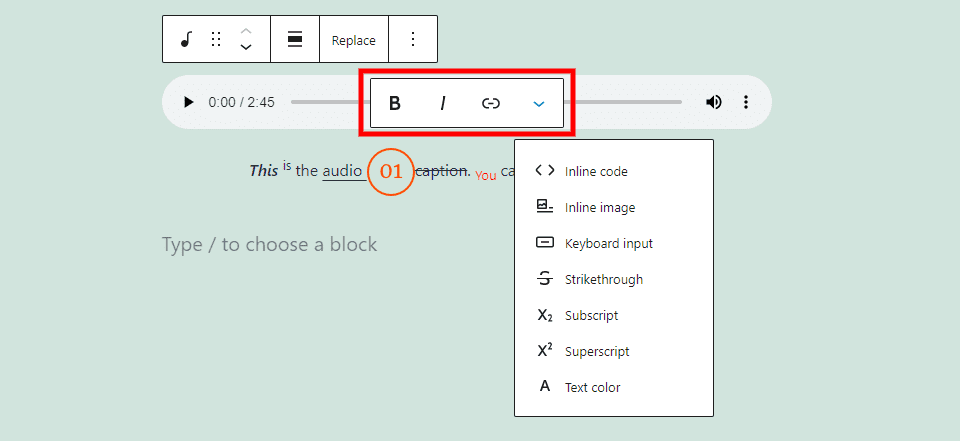The image size is (960, 441).
Task: Open block options three-dot menu
Action: (413, 40)
